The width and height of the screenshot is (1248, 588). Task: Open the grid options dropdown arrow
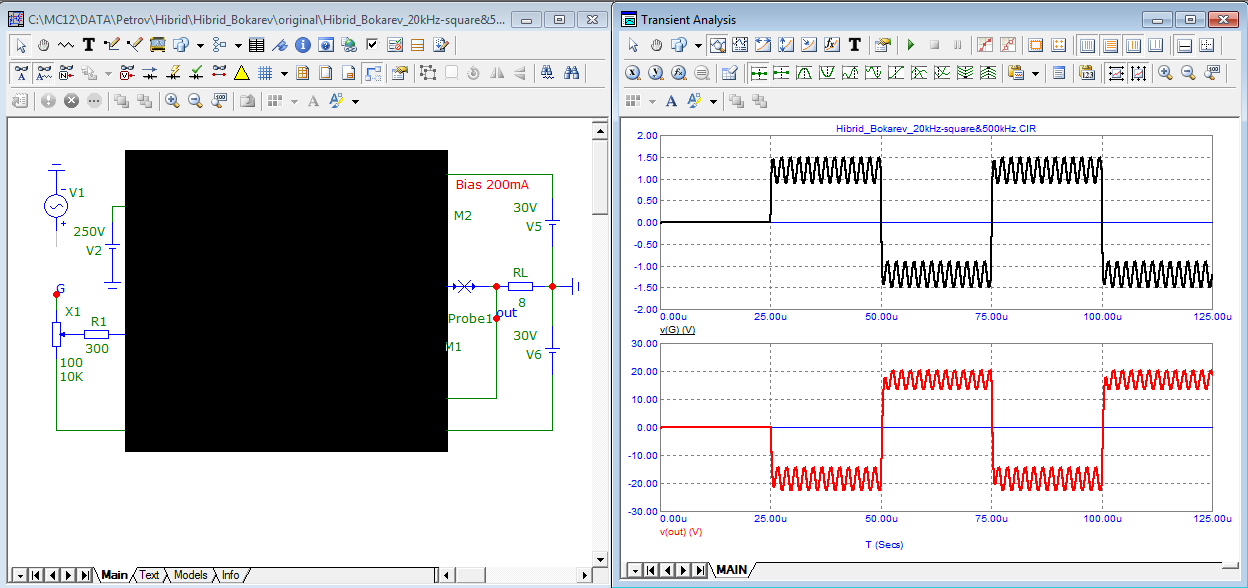click(284, 73)
